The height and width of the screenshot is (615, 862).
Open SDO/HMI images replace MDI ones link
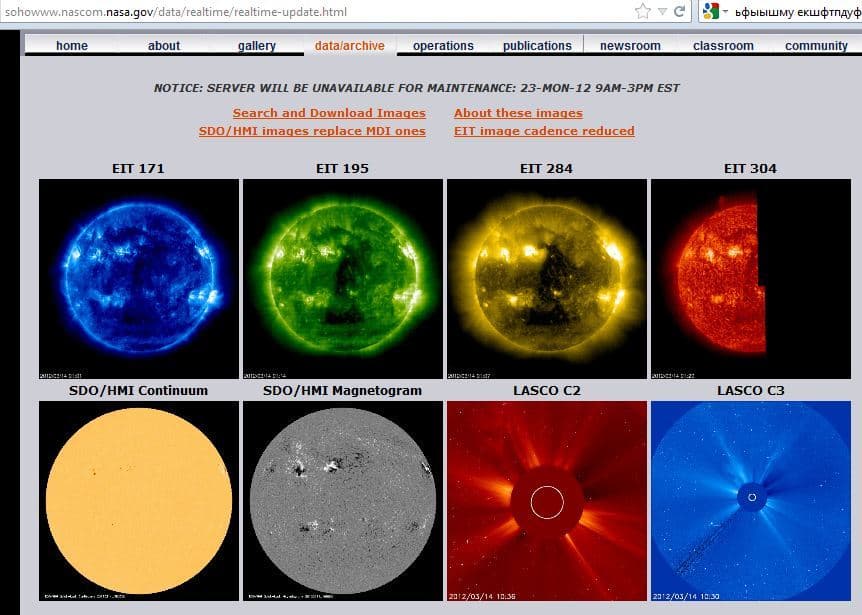coord(312,131)
